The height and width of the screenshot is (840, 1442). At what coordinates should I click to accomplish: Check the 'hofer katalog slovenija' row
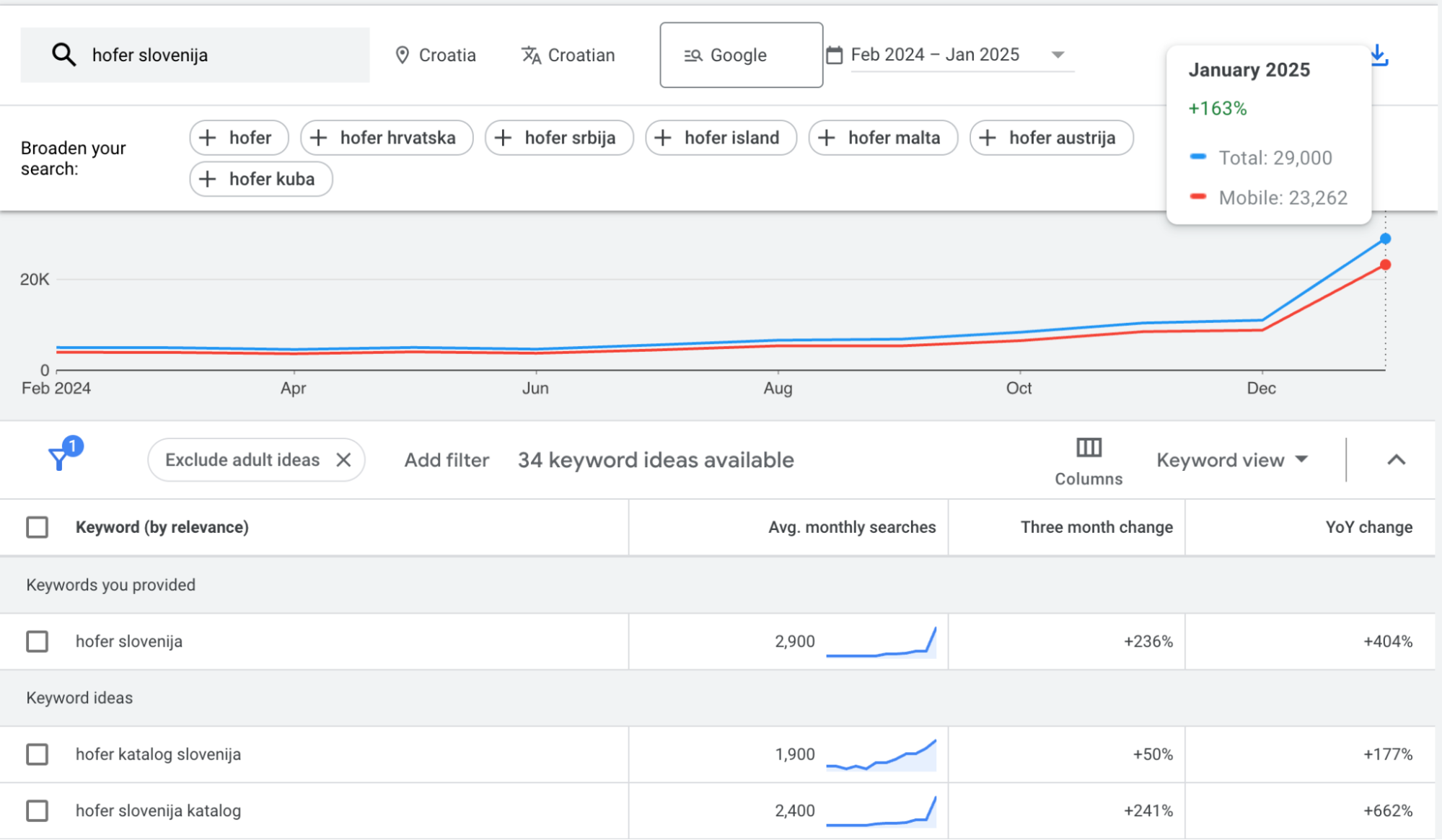click(x=38, y=754)
